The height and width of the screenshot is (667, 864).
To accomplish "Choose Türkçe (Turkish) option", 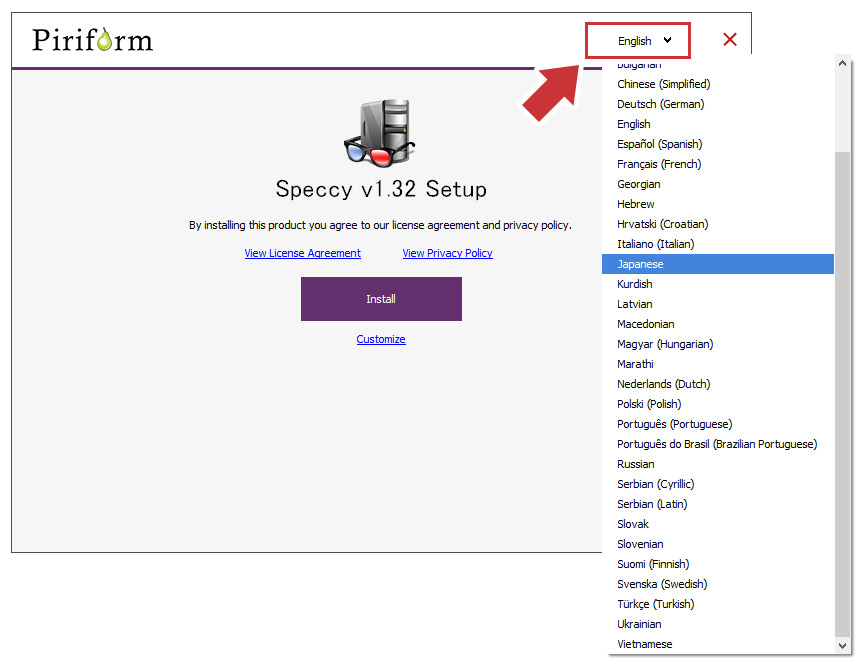I will tap(718, 604).
